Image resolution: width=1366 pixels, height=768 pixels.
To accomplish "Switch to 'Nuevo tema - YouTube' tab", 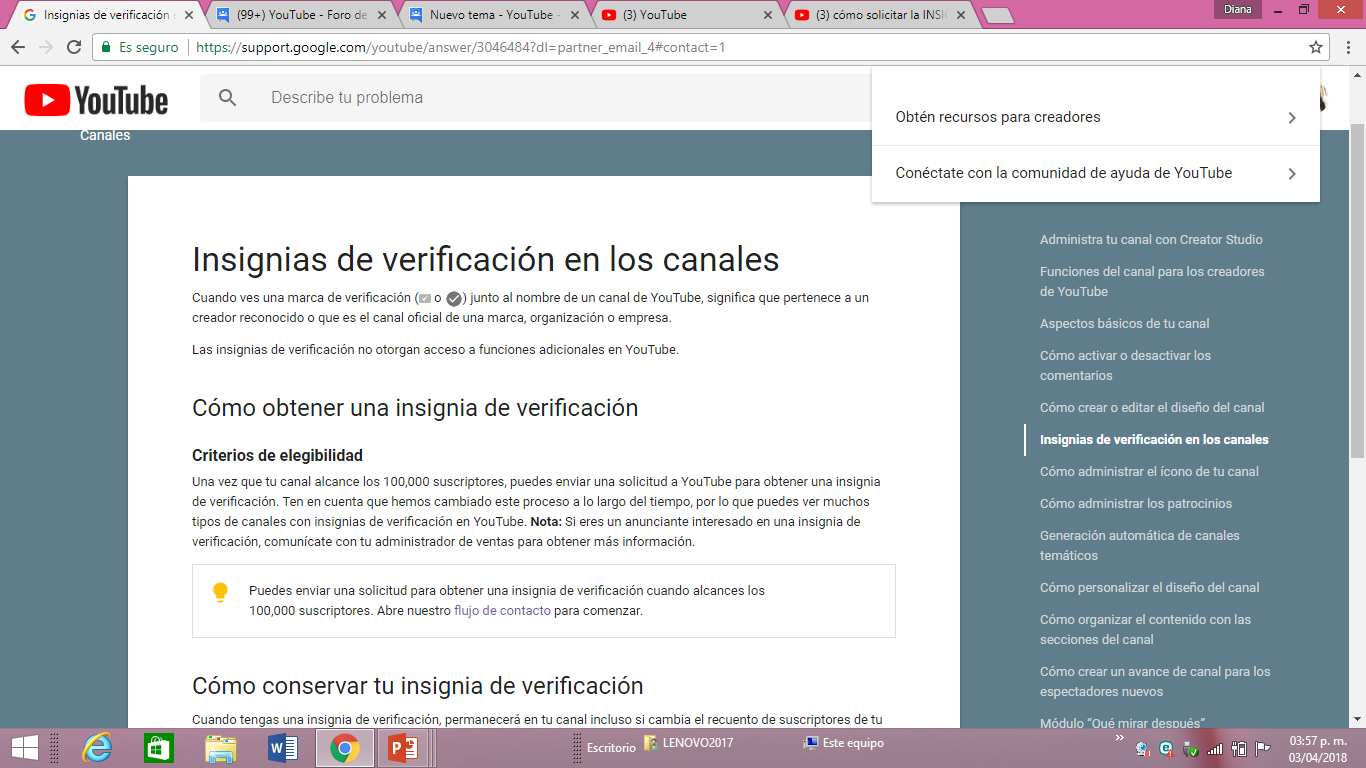I will click(x=495, y=15).
